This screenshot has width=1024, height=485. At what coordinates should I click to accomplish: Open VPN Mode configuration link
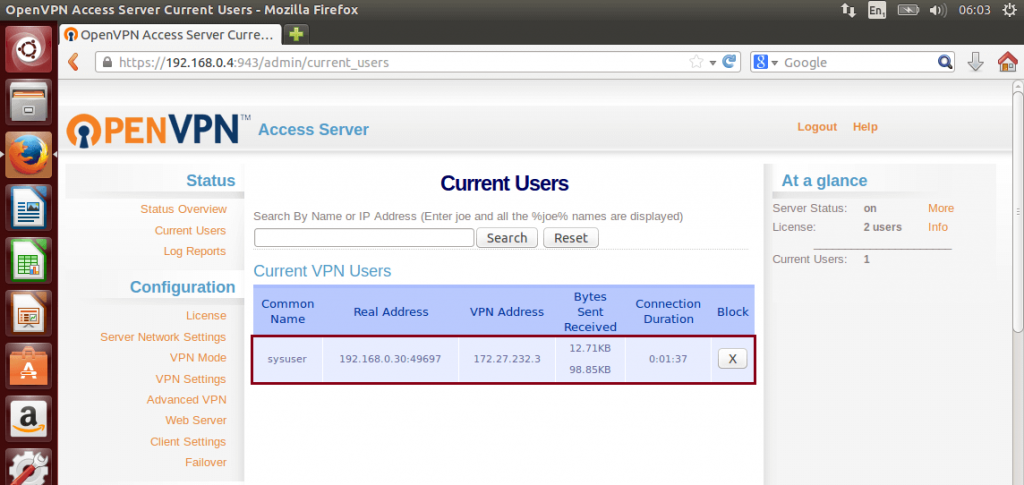[198, 358]
